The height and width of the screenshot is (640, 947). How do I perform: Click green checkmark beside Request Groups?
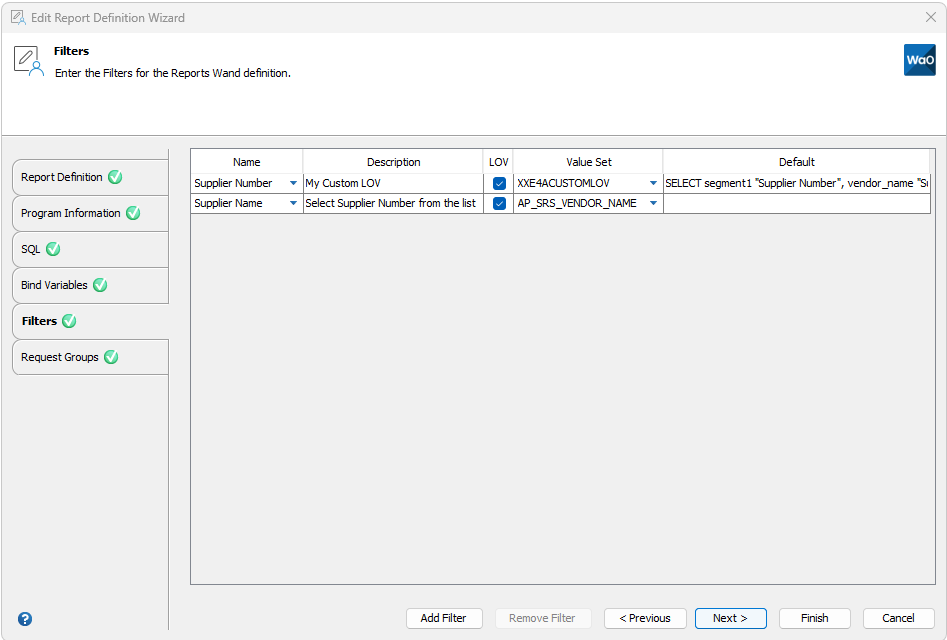[x=111, y=357]
